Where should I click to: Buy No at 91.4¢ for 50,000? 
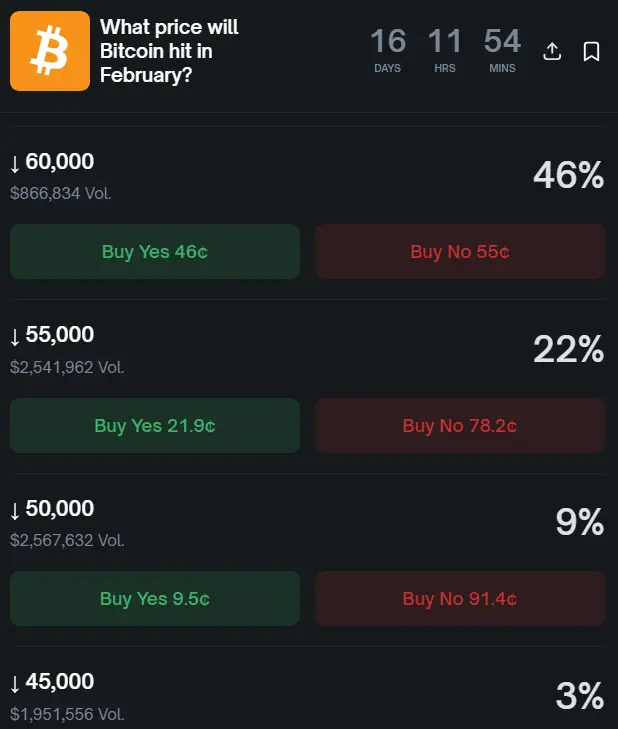tap(460, 599)
